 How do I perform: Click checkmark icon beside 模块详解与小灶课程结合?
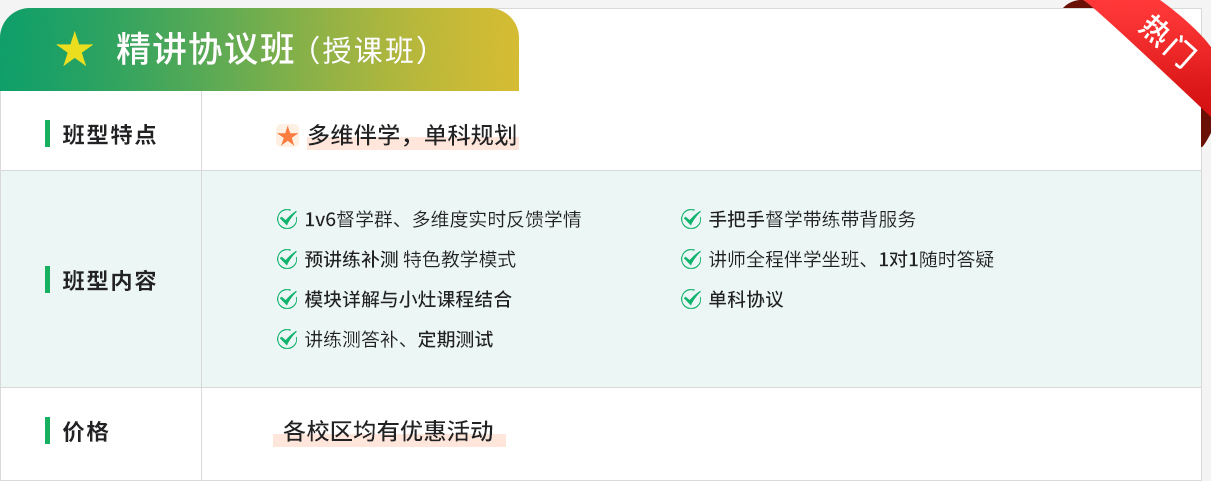point(287,299)
